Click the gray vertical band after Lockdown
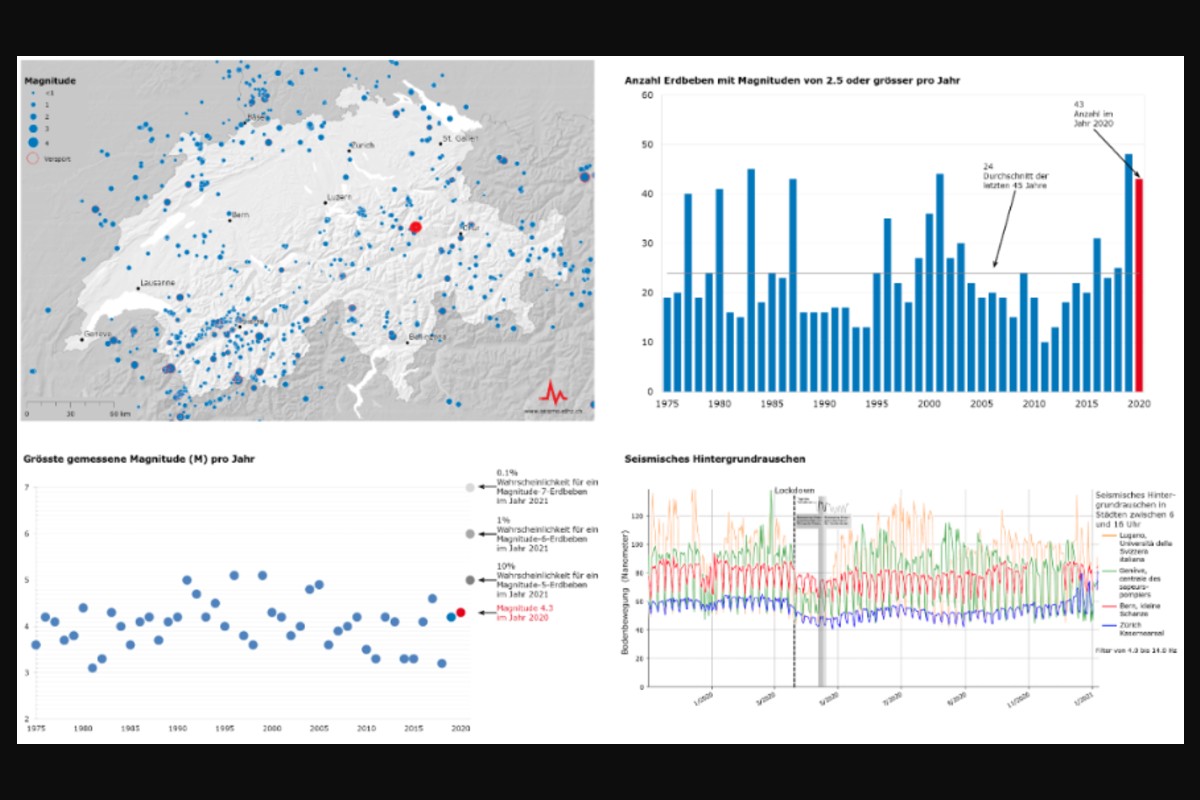The height and width of the screenshot is (800, 1200). (x=822, y=590)
